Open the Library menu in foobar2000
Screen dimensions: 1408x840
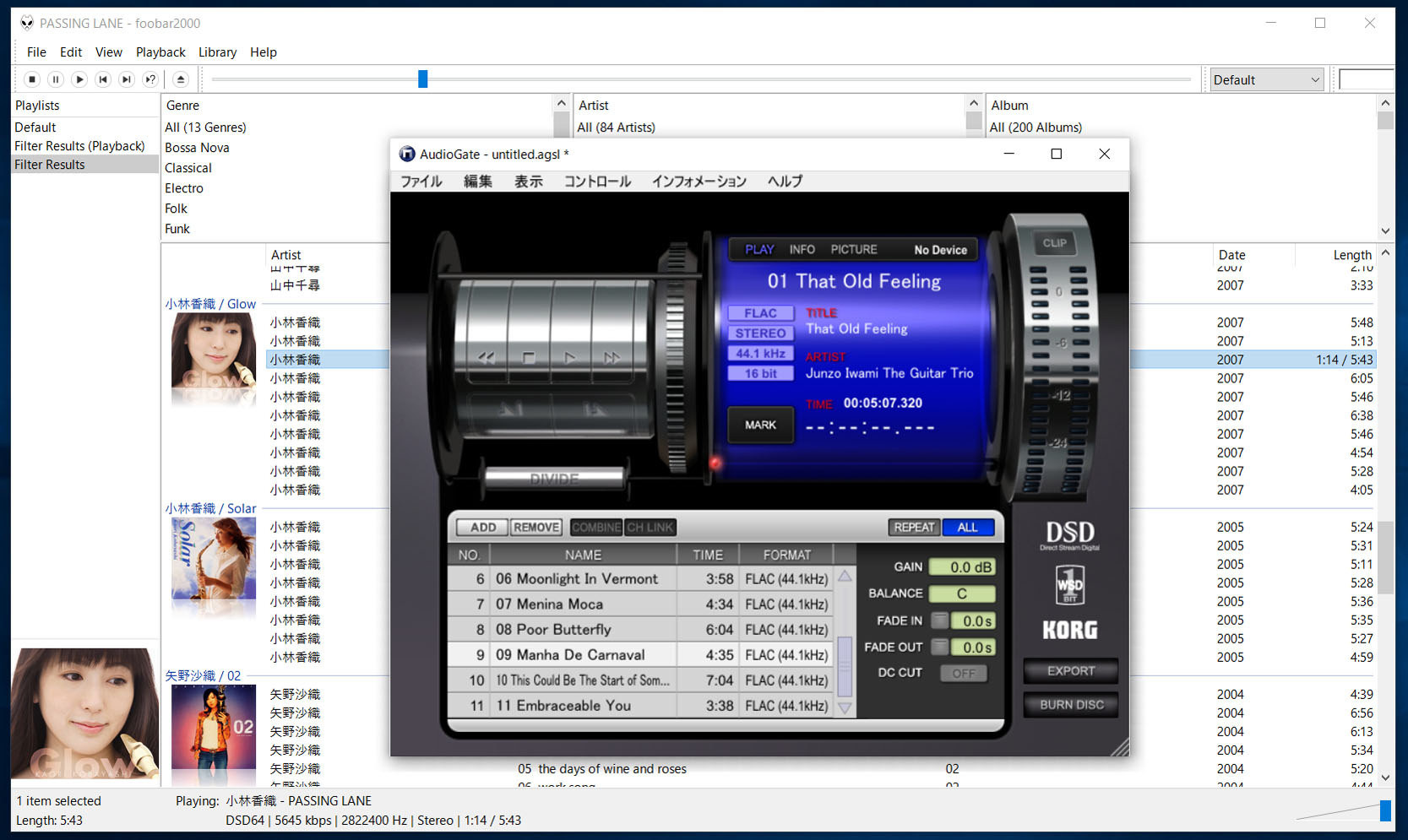[x=217, y=52]
